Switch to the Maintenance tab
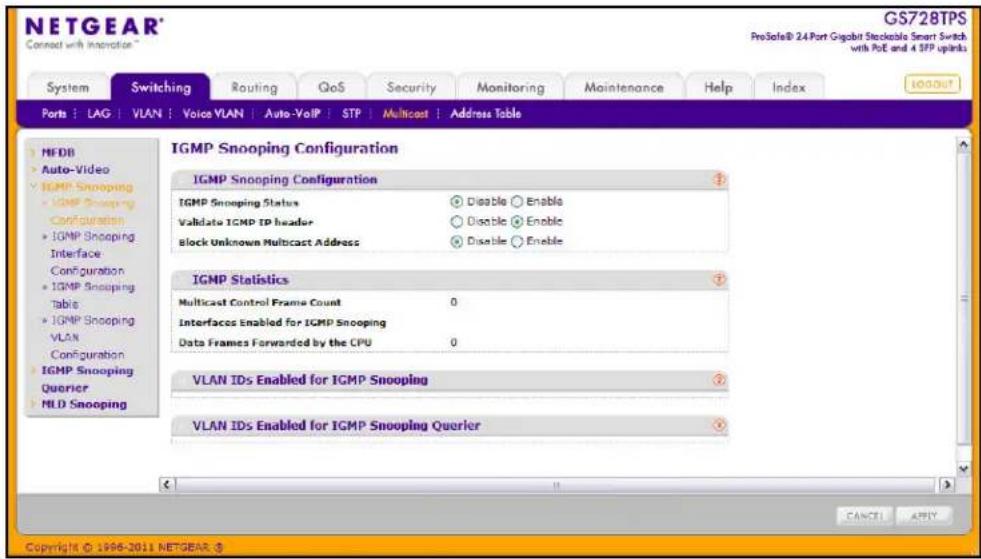 (624, 88)
